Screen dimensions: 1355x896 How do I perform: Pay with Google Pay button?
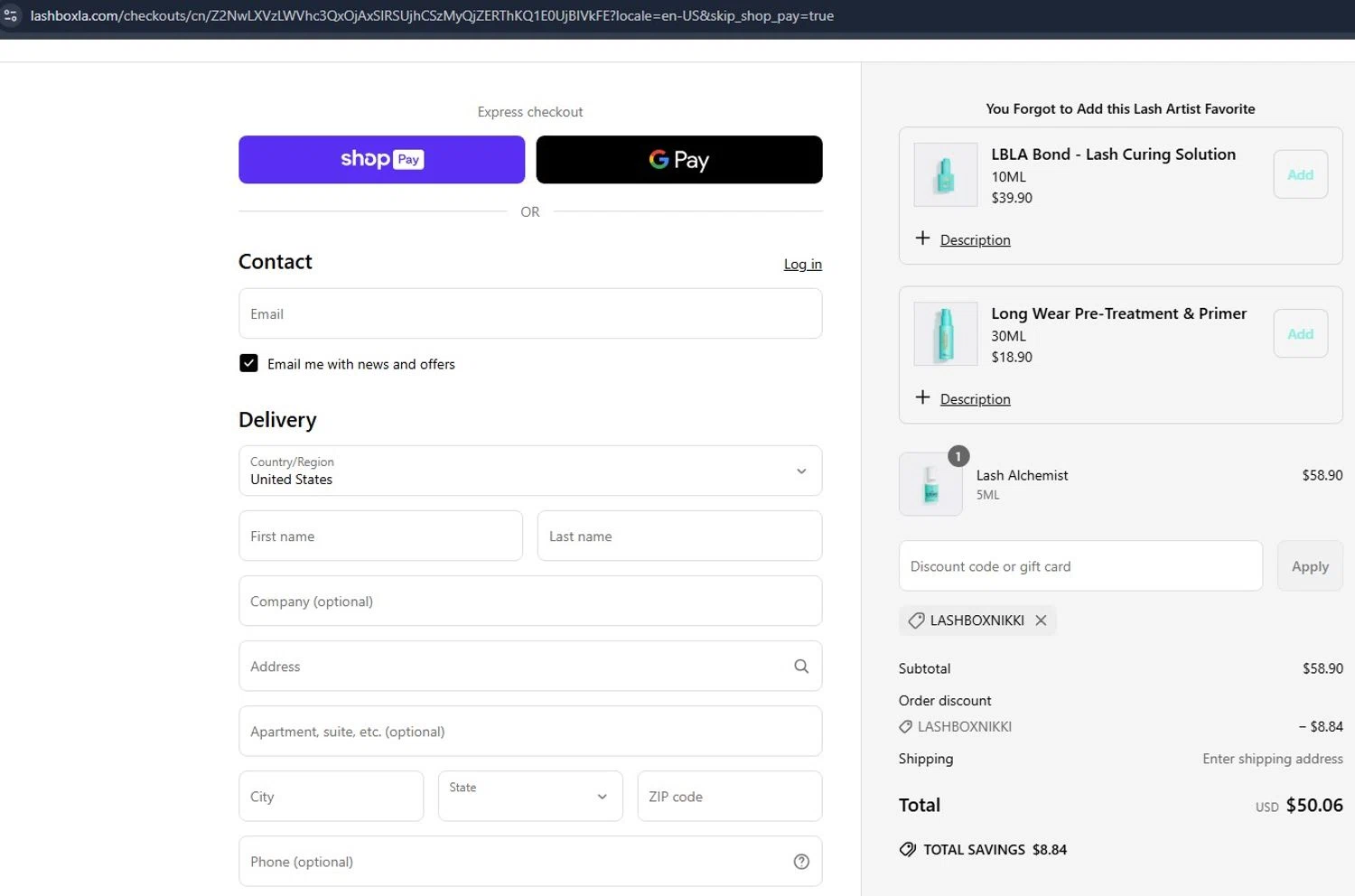679,160
